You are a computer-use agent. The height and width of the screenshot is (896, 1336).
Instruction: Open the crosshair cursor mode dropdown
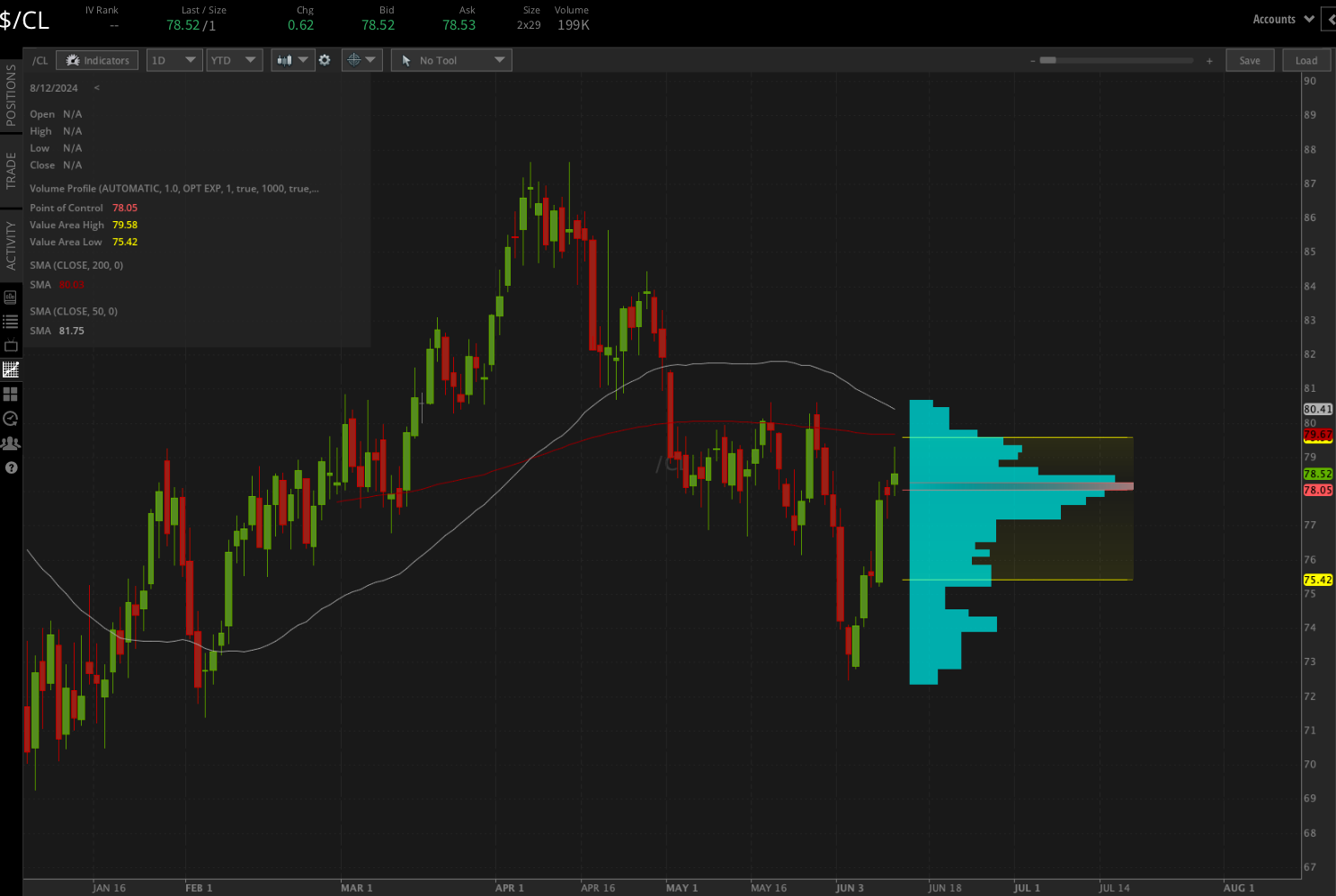tap(361, 60)
